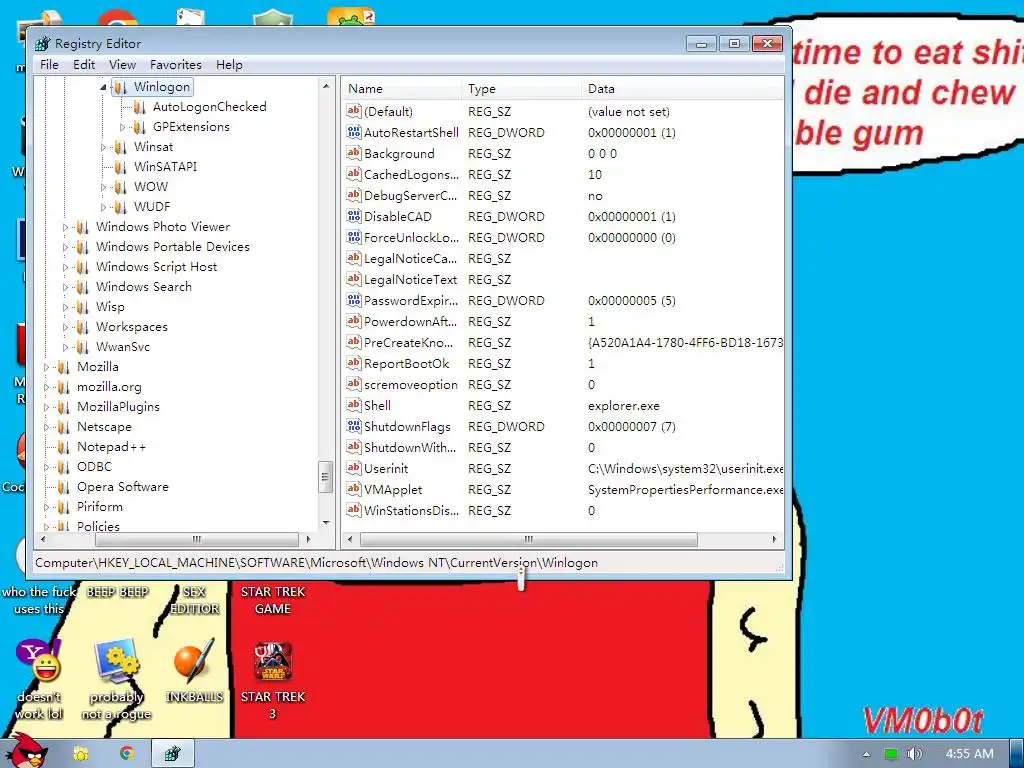Viewport: 1024px width, 768px height.
Task: Select the Background string value icon
Action: click(353, 153)
